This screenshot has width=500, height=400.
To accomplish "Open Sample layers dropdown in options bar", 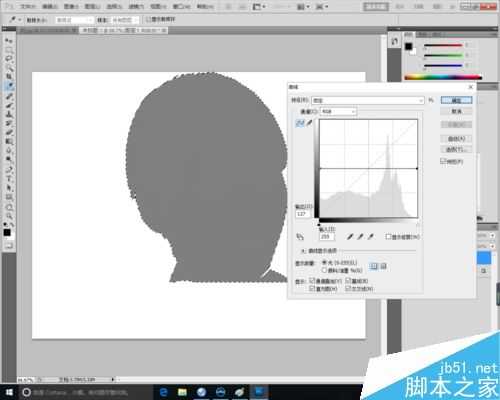I will (x=124, y=20).
